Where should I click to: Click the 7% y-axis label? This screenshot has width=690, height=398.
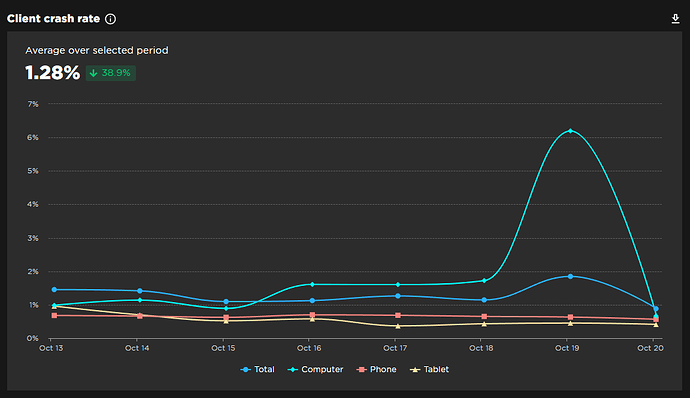tap(33, 104)
